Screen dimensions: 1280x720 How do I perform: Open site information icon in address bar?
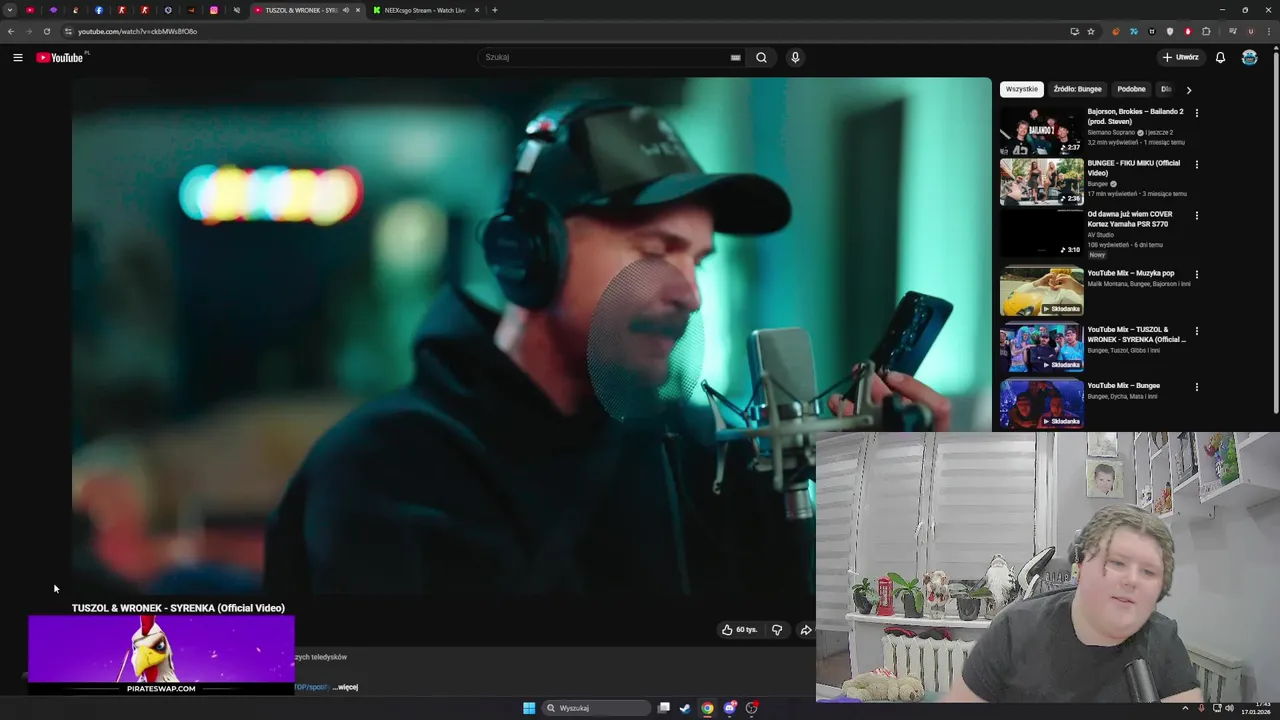coord(68,31)
